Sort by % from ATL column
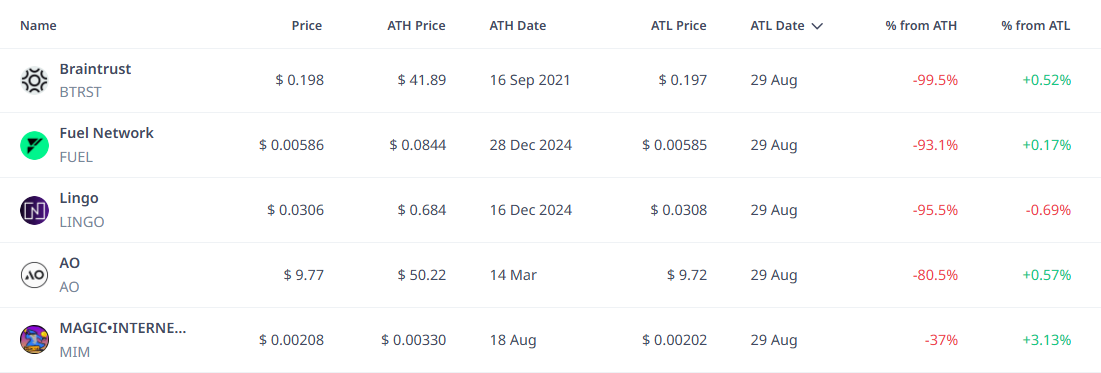The image size is (1101, 373). [x=1036, y=26]
